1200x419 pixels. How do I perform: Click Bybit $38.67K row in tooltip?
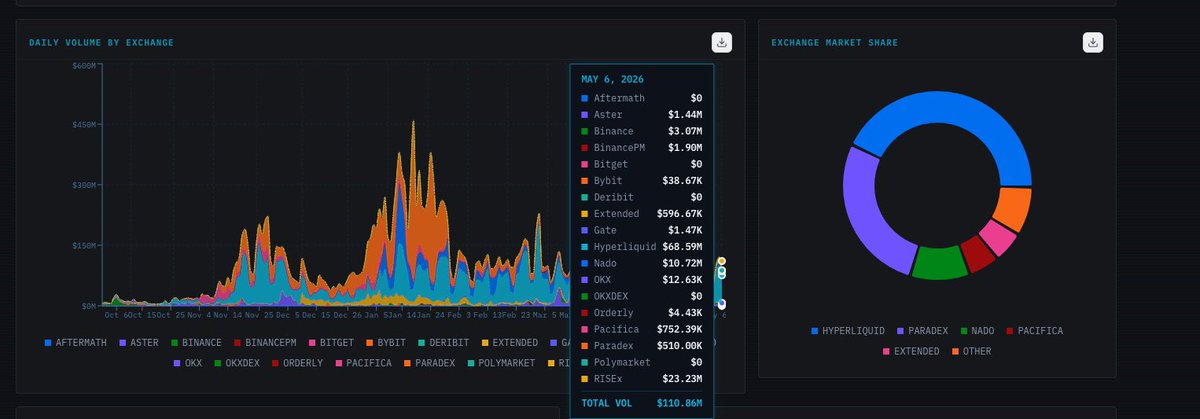(641, 181)
